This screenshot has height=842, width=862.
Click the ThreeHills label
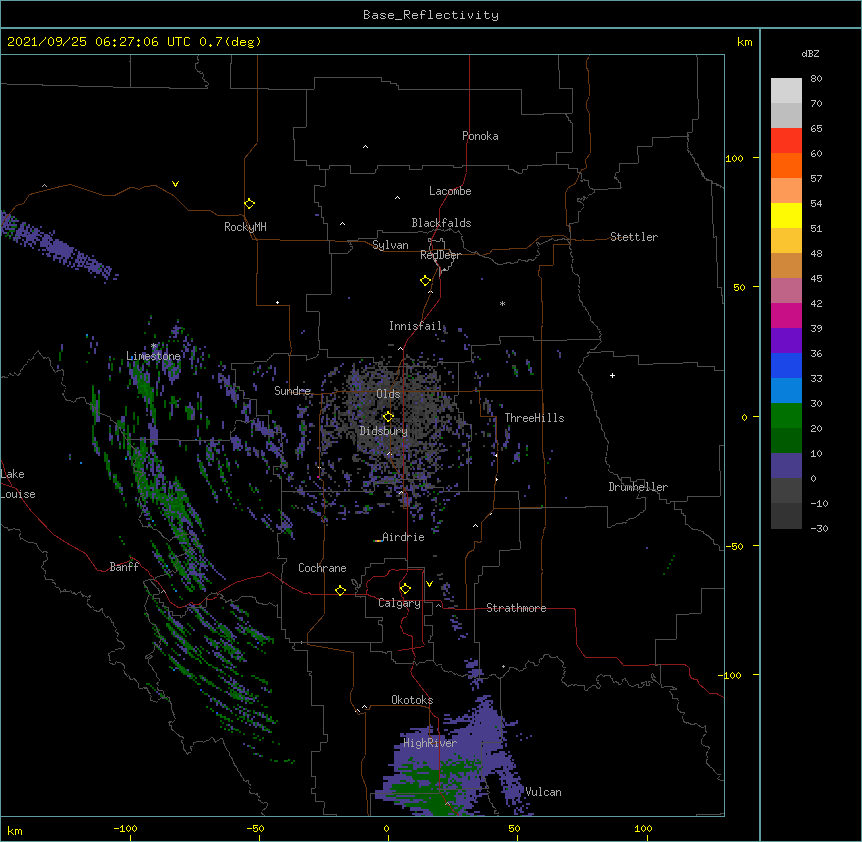[x=534, y=418]
